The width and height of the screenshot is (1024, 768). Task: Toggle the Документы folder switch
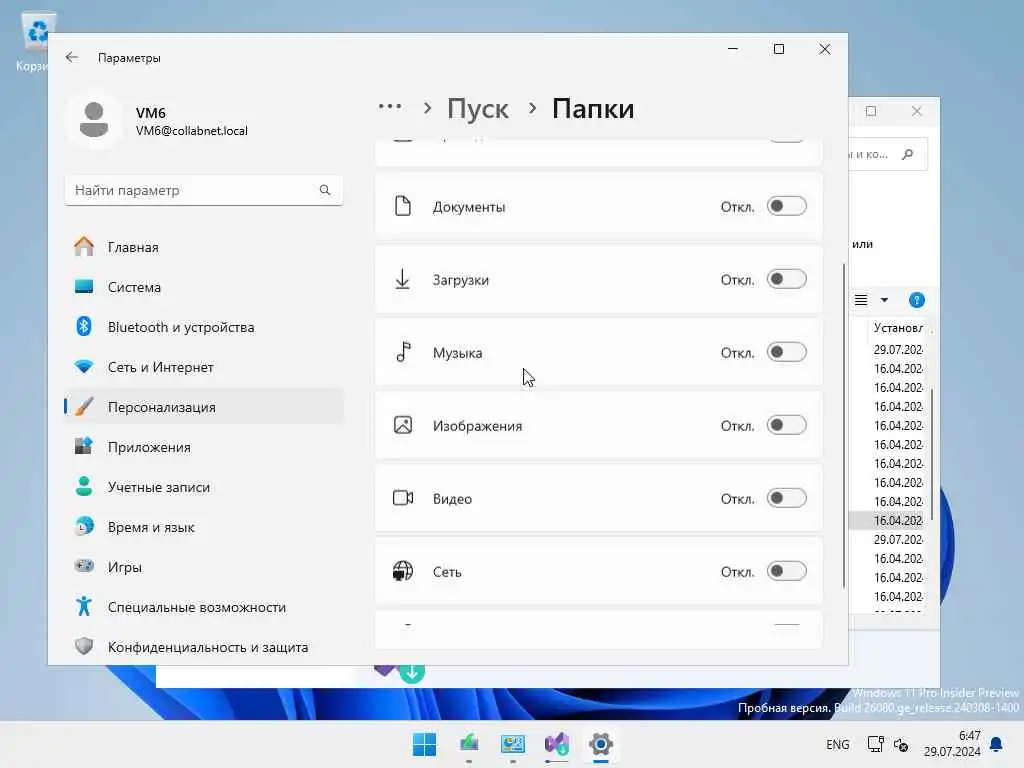tap(786, 206)
